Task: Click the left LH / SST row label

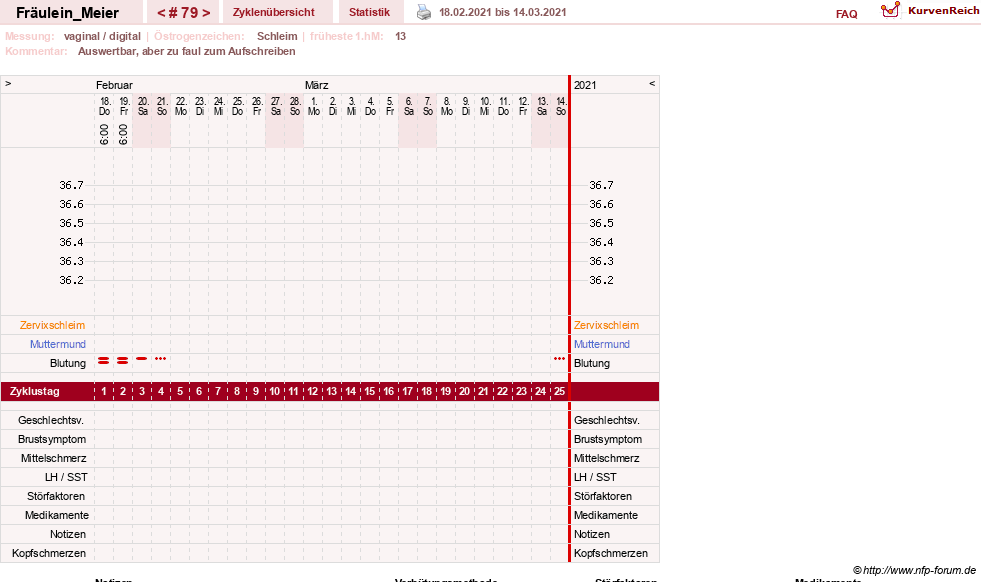Action: coord(66,477)
